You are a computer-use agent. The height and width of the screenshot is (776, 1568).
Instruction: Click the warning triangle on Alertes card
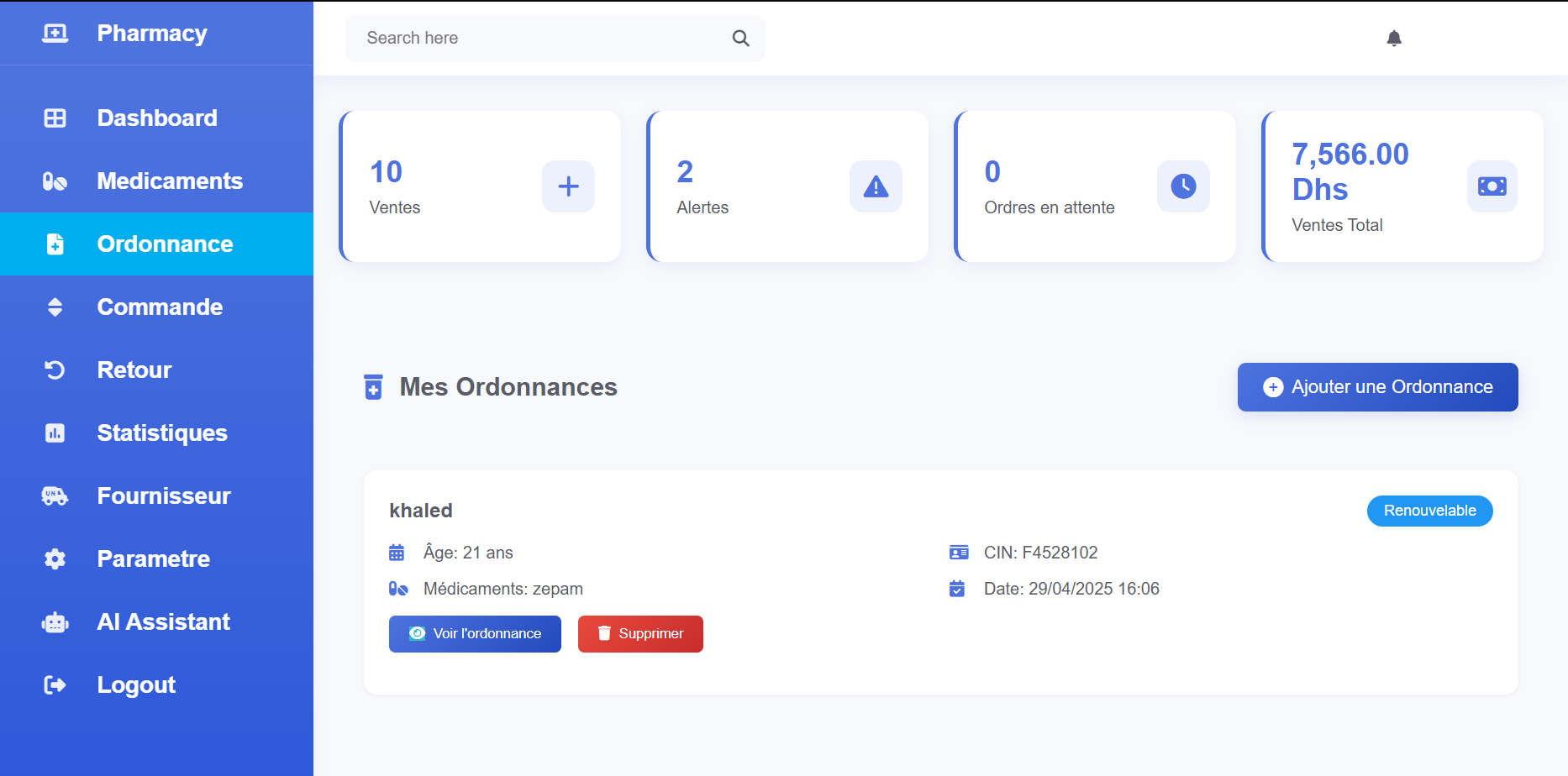(x=876, y=186)
